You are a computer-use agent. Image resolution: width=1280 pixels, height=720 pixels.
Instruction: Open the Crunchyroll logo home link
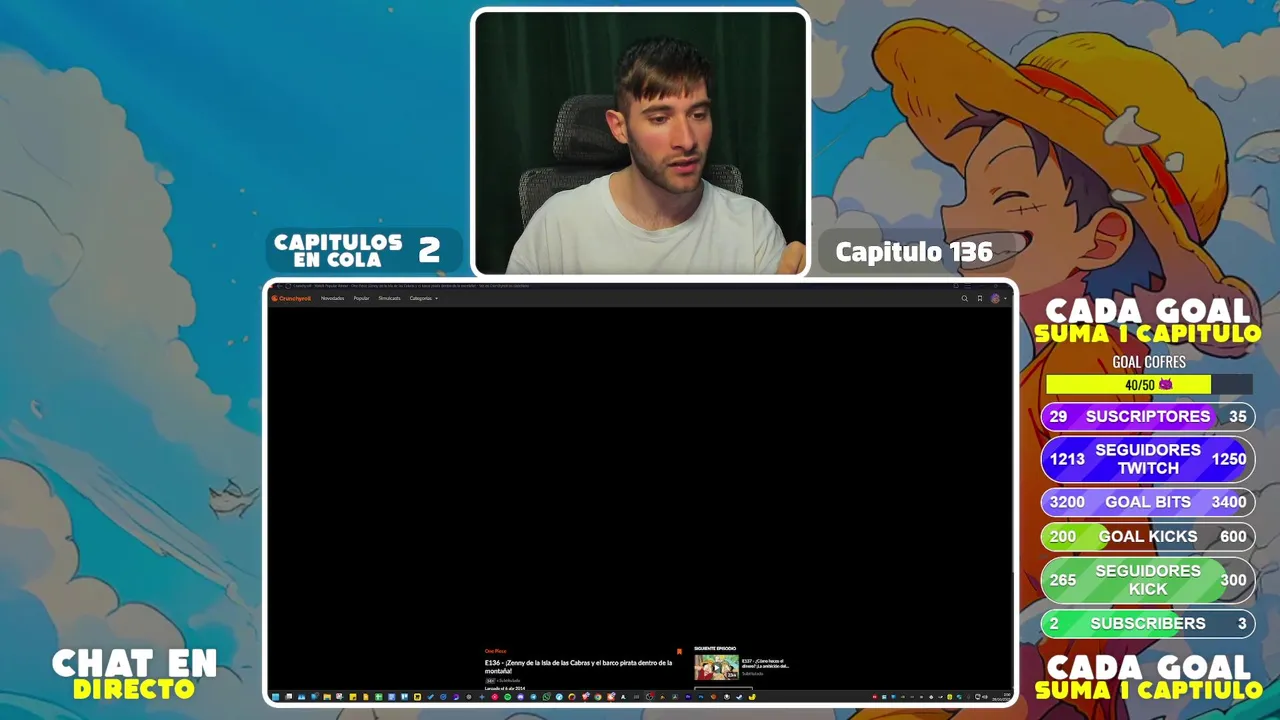(291, 298)
